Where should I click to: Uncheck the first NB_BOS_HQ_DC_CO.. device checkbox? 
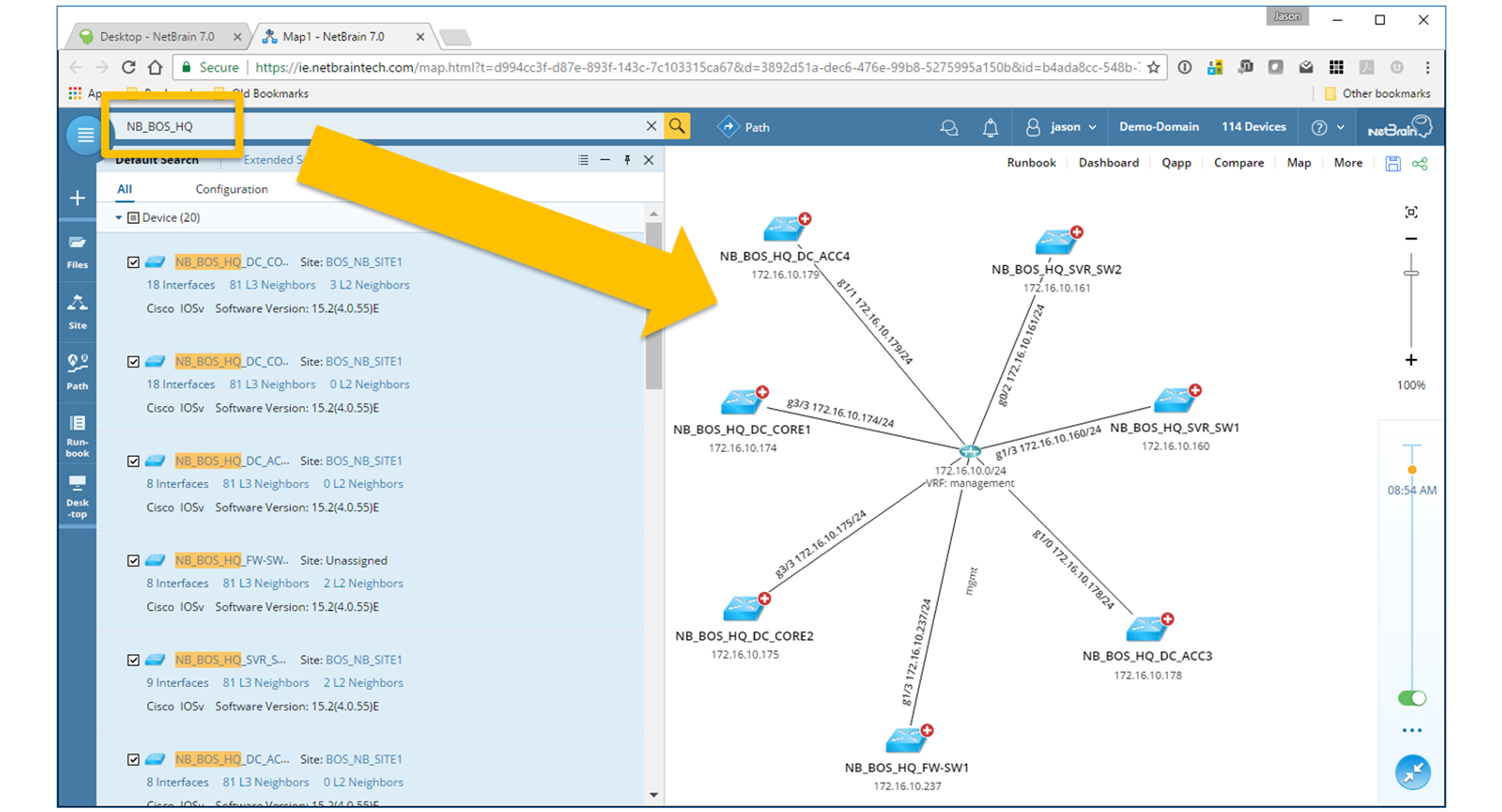point(133,262)
